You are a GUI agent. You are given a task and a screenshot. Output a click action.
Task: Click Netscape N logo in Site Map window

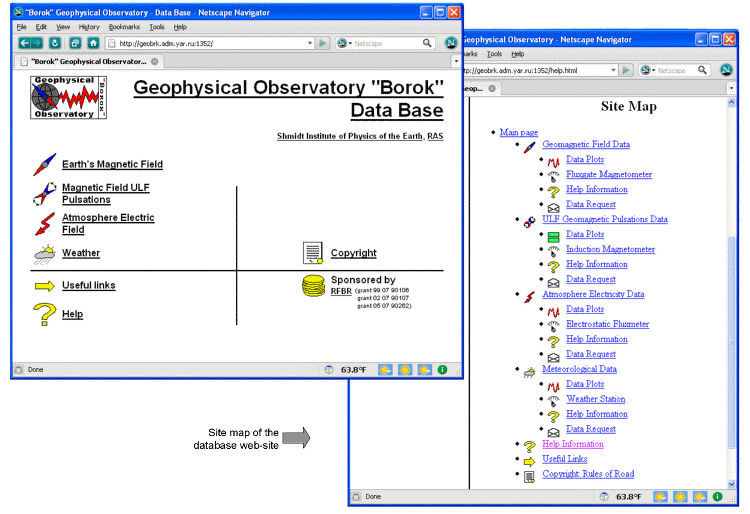726,70
